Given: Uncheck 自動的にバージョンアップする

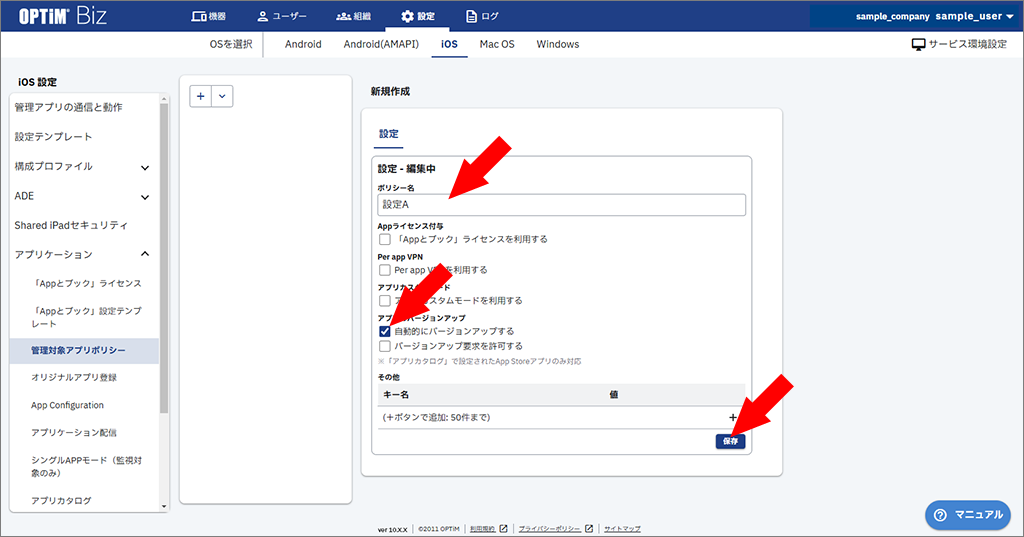Looking at the screenshot, I should [x=385, y=331].
